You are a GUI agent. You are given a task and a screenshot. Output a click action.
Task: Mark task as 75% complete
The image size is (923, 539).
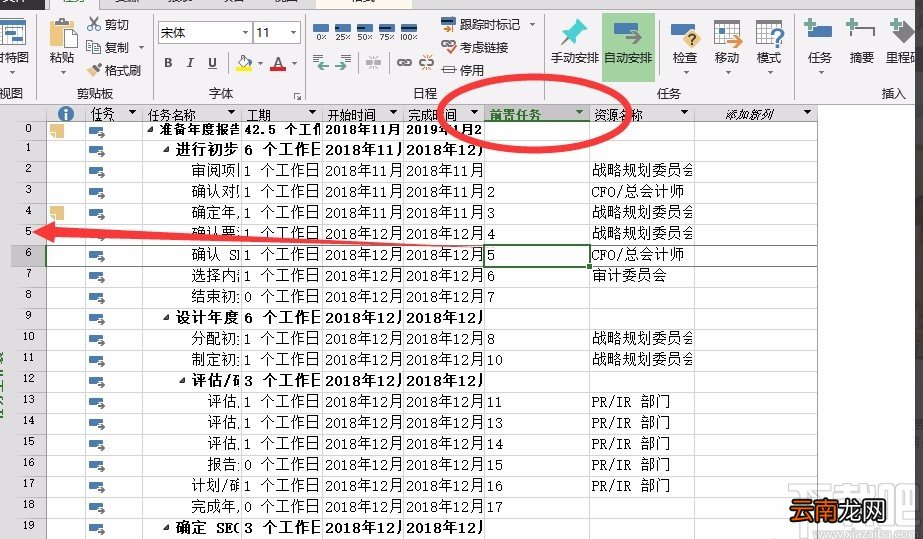[x=387, y=32]
